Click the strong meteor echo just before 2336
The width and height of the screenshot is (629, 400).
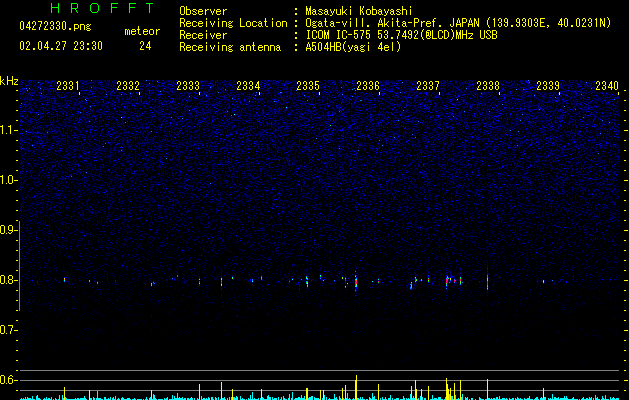[356, 282]
